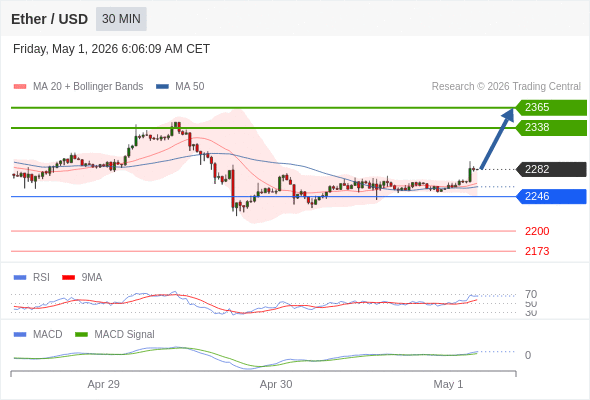Select the 2365 green resistance label
Image resolution: width=590 pixels, height=400 pixels.
coord(551,108)
